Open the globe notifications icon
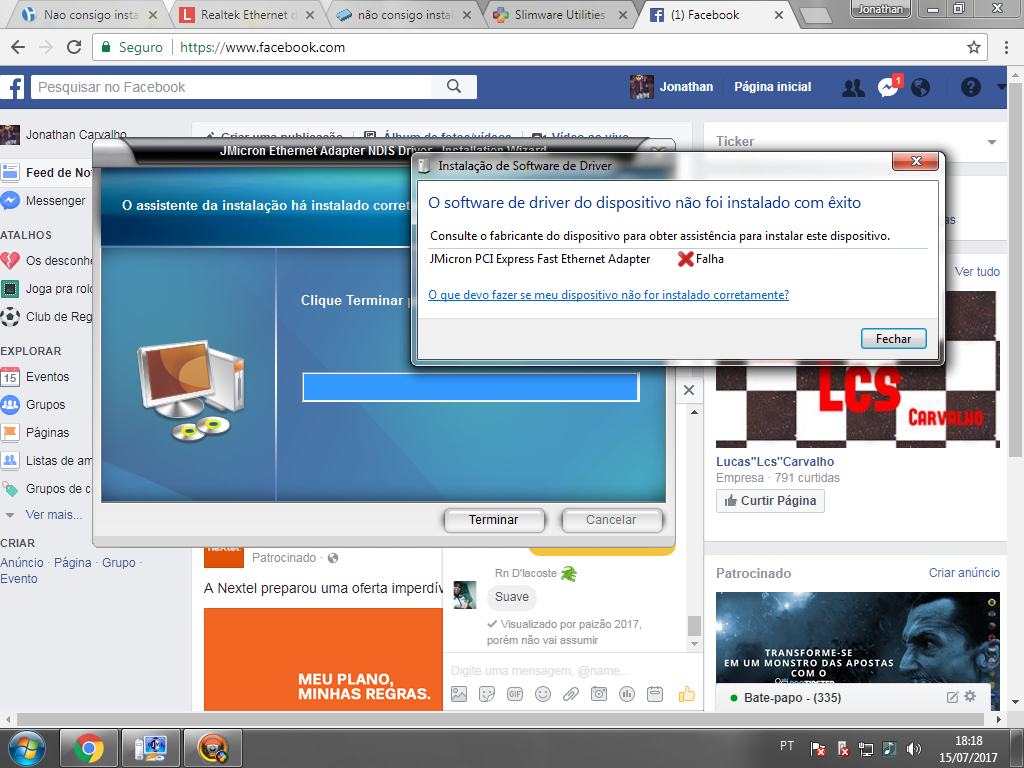This screenshot has height=768, width=1024. click(x=920, y=88)
